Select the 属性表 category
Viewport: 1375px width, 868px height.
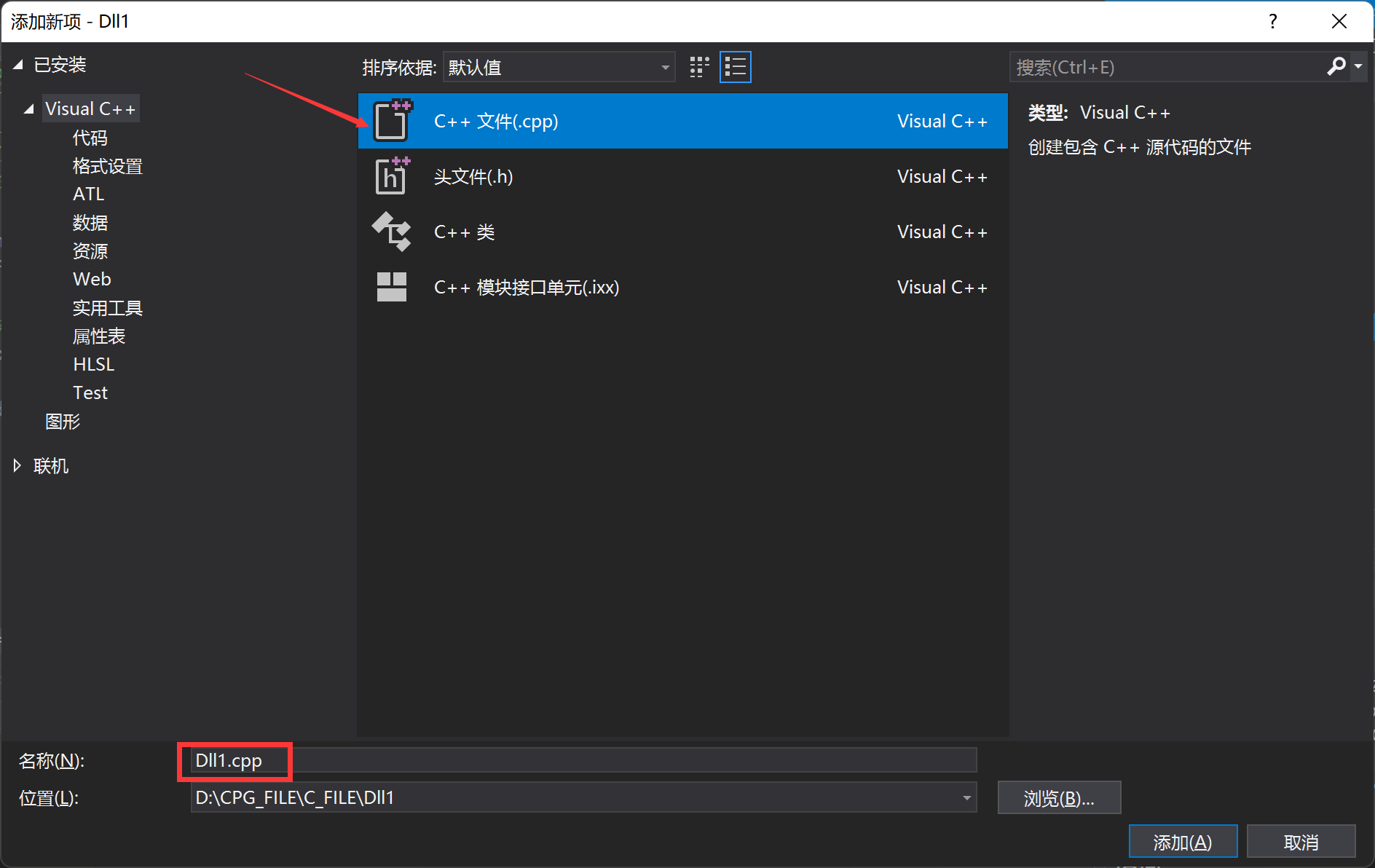click(99, 336)
